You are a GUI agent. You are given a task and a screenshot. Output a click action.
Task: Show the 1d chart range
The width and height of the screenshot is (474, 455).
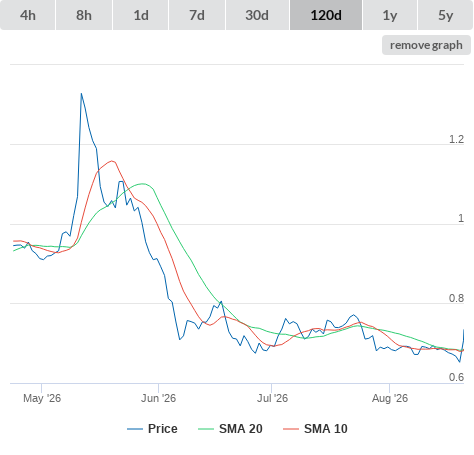[141, 15]
